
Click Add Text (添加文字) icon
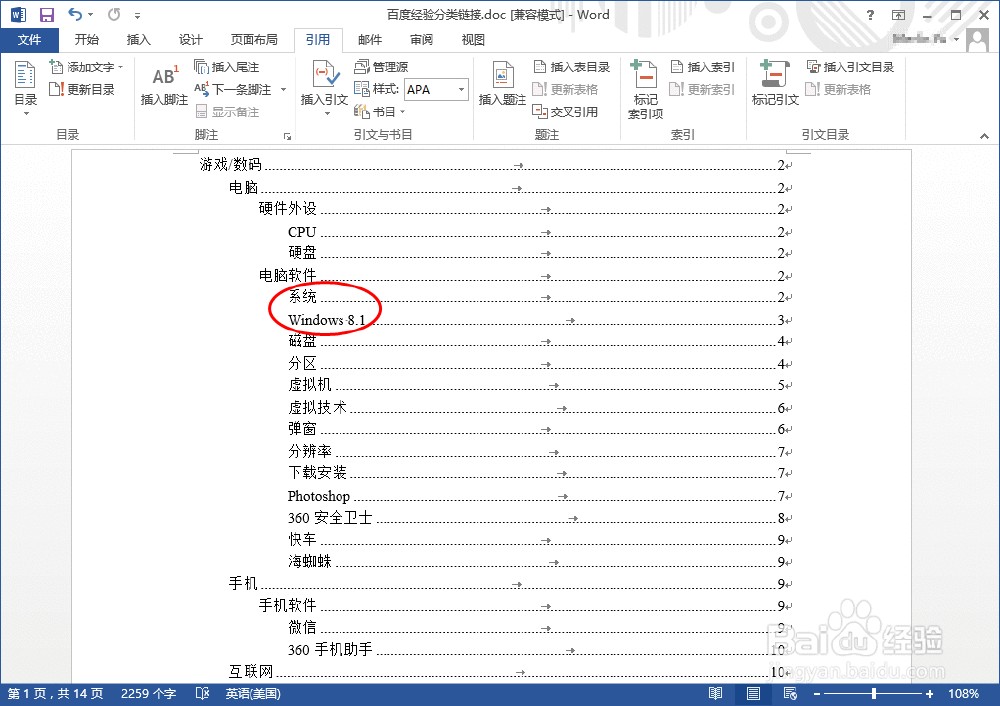(x=56, y=66)
